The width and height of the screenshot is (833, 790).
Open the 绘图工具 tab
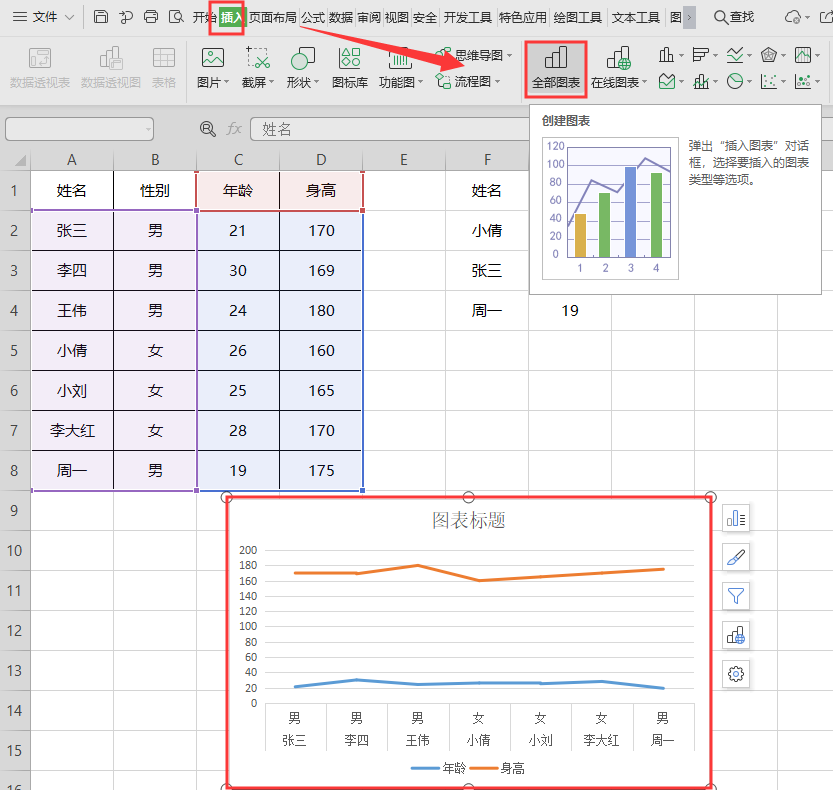pyautogui.click(x=577, y=18)
